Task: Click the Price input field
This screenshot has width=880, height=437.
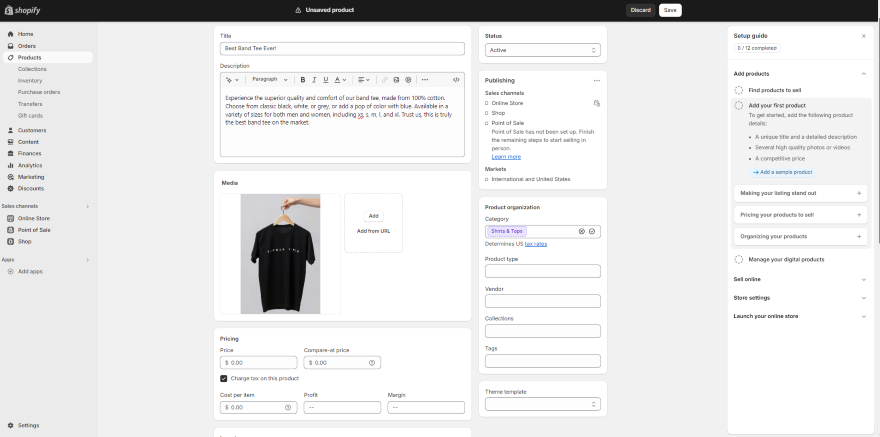Action: [x=259, y=363]
